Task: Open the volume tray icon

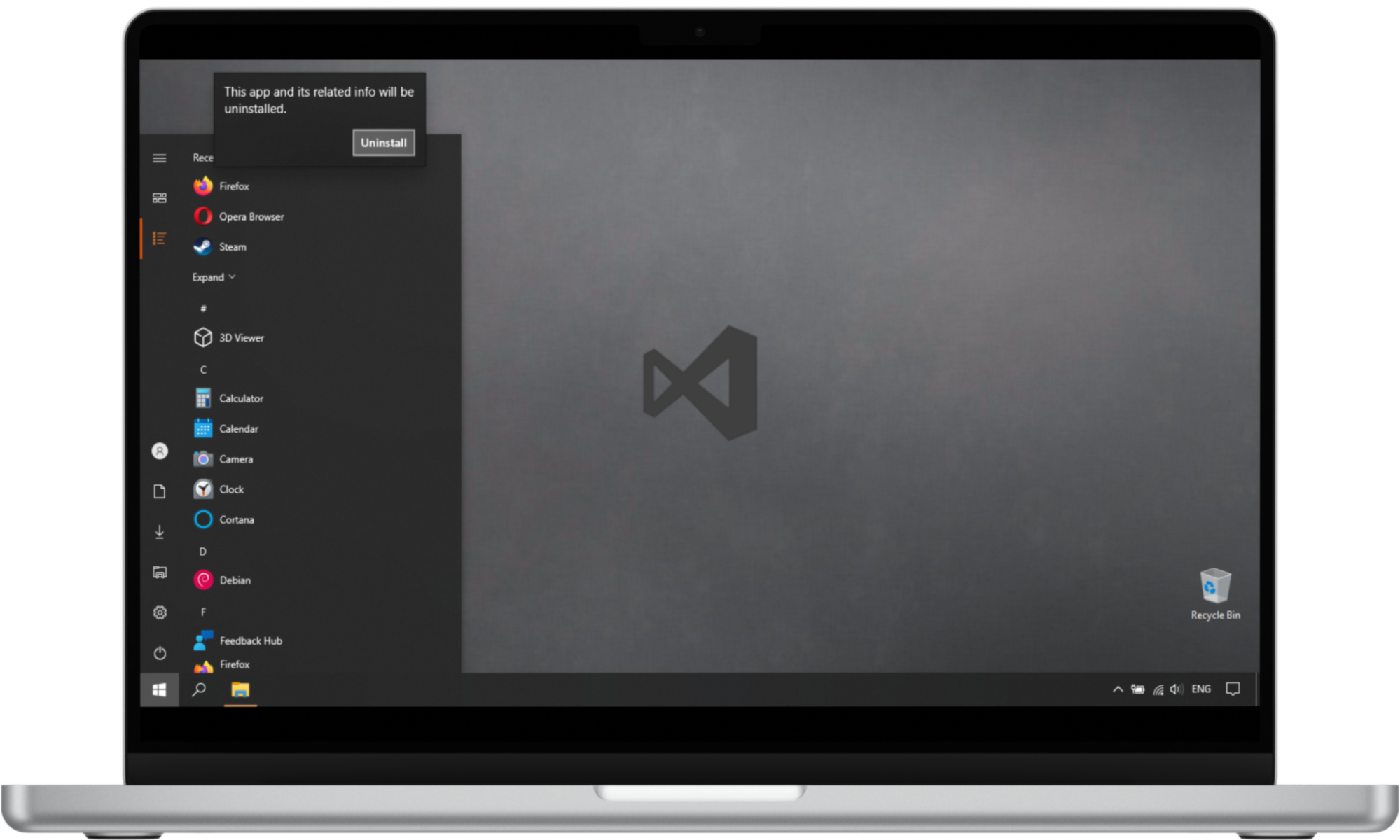Action: (x=1177, y=689)
